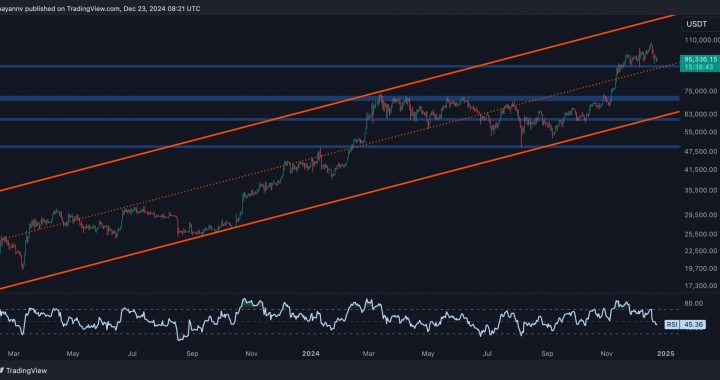This screenshot has width=720, height=380.
Task: Click the 25,500.00 price axis label
Action: 700,234
